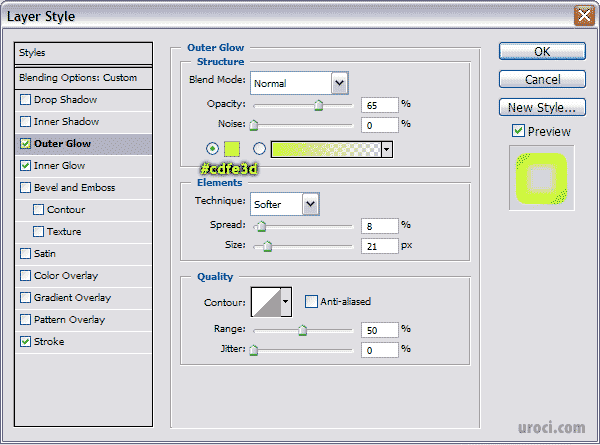Open the Drop Shadow settings page
Viewport: 600px width, 445px height.
pos(65,100)
